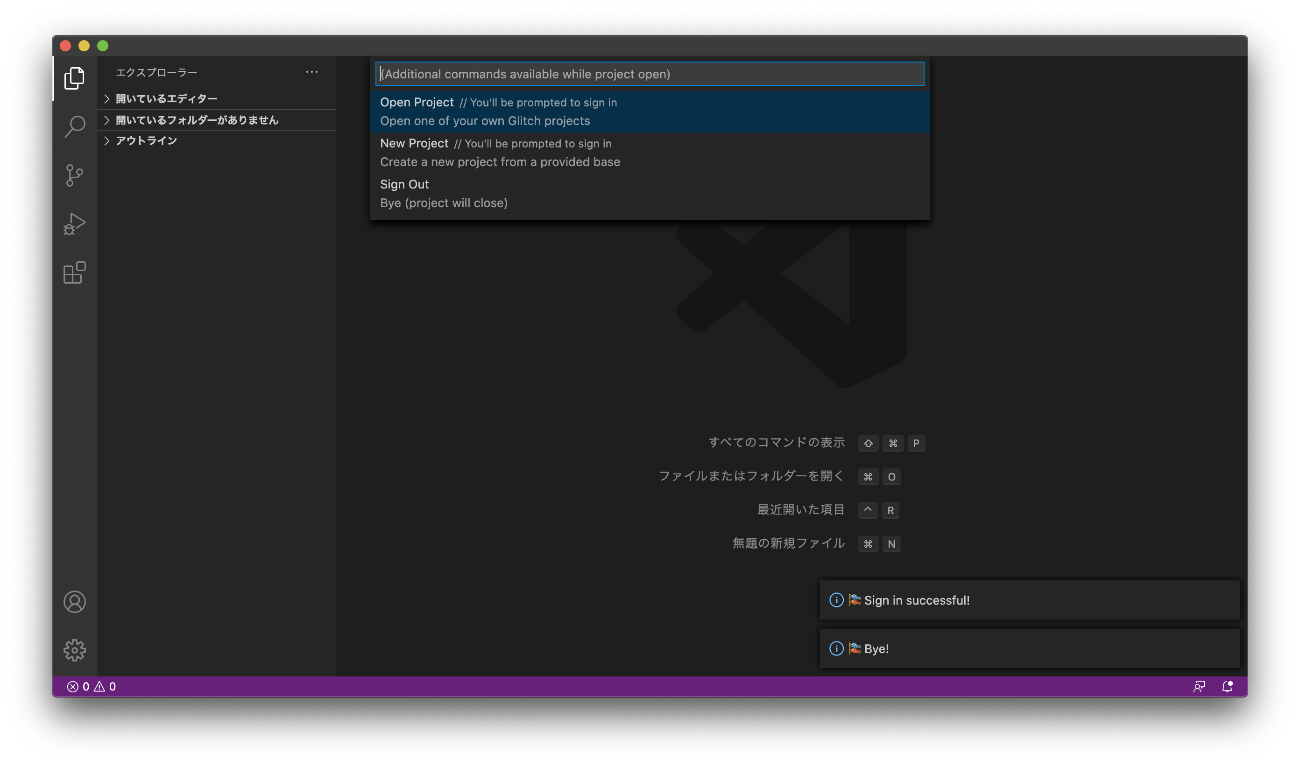Expand the 開いているエディター section
1300x766 pixels.
click(x=217, y=99)
